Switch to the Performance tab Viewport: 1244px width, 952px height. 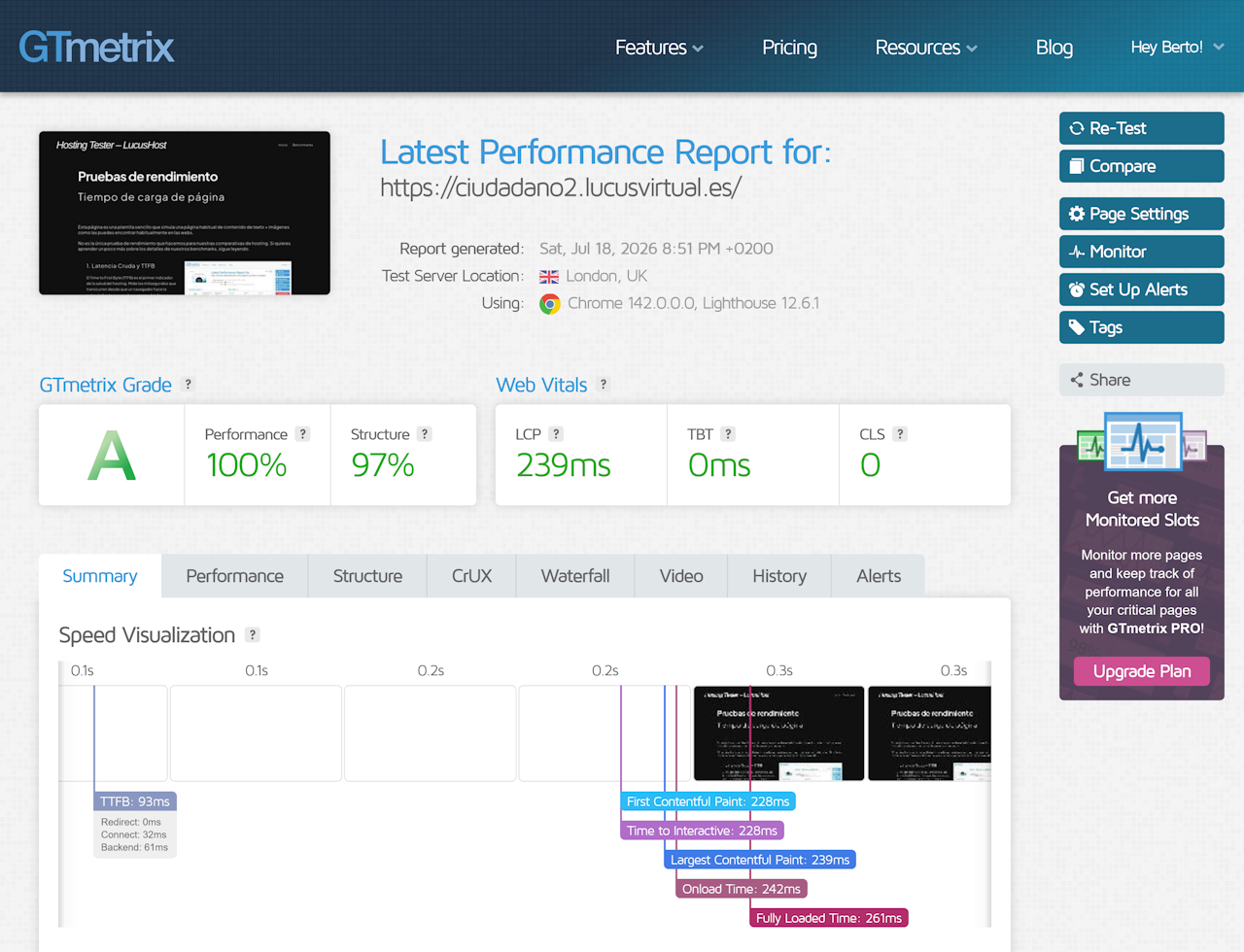235,576
